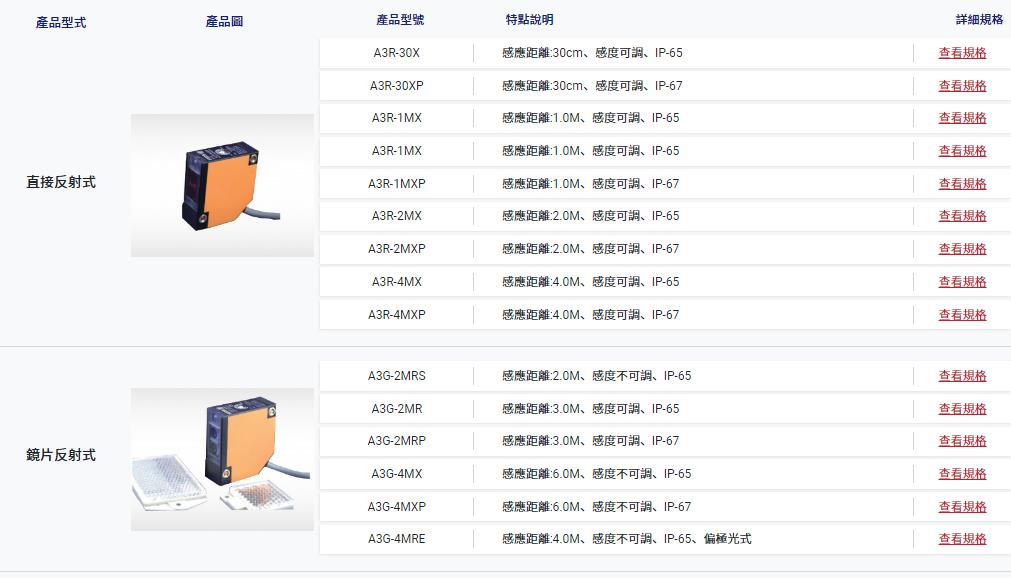Click the 4.0M IP-65 description for A3R-4MX
The width and height of the screenshot is (1011, 578).
pyautogui.click(x=591, y=282)
